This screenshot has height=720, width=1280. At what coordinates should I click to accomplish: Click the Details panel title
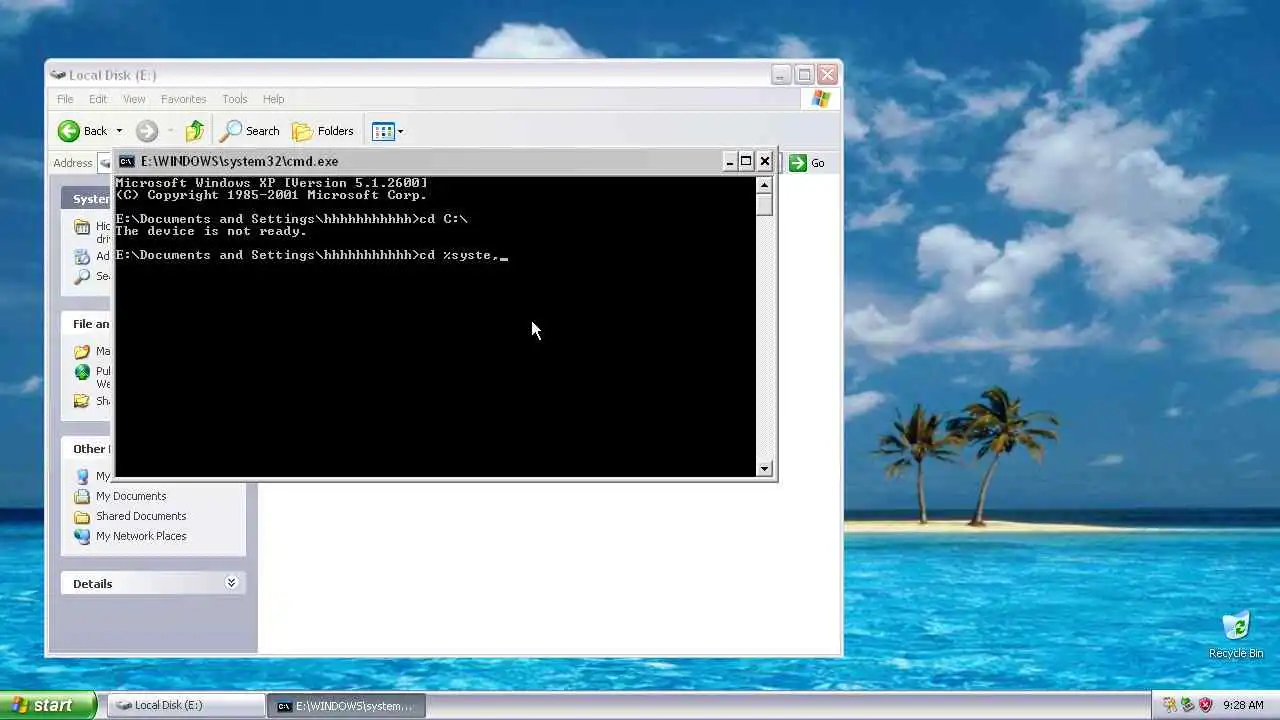[92, 584]
